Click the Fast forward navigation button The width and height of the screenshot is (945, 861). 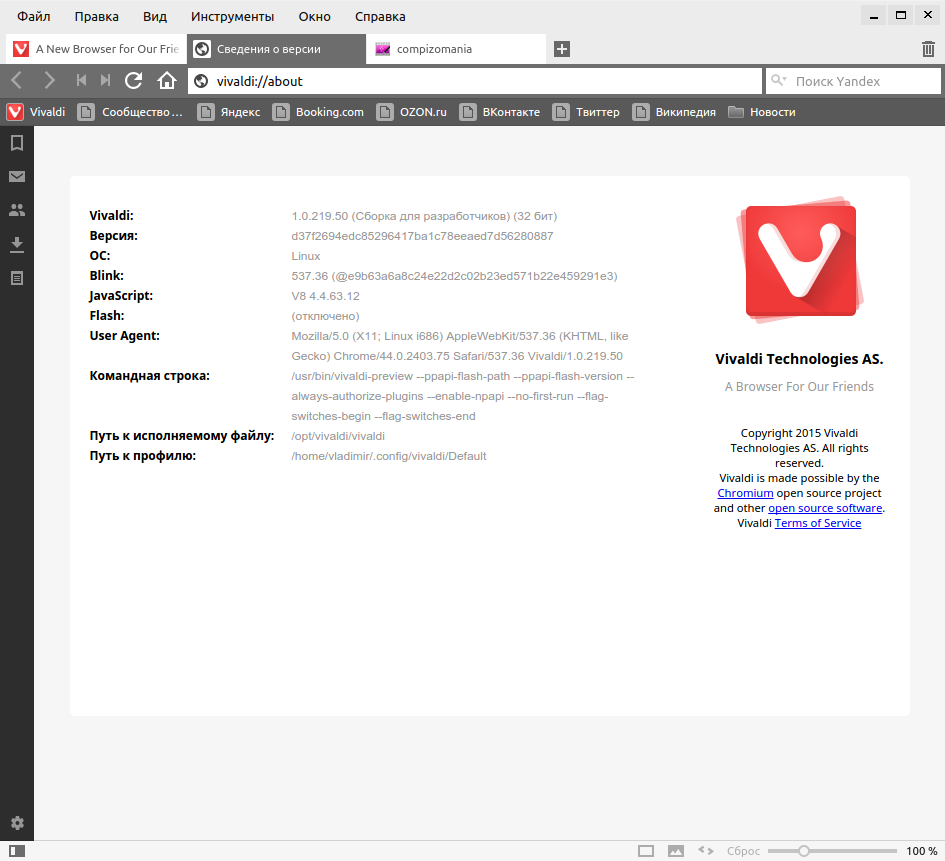[105, 80]
